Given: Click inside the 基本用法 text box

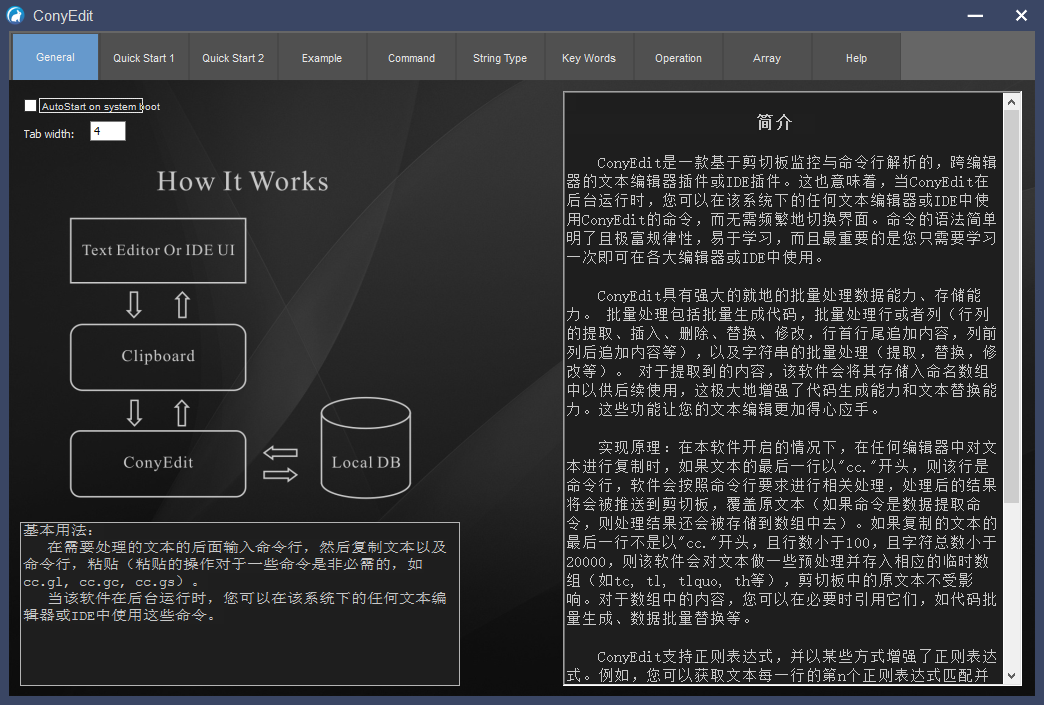Looking at the screenshot, I should pos(240,640).
